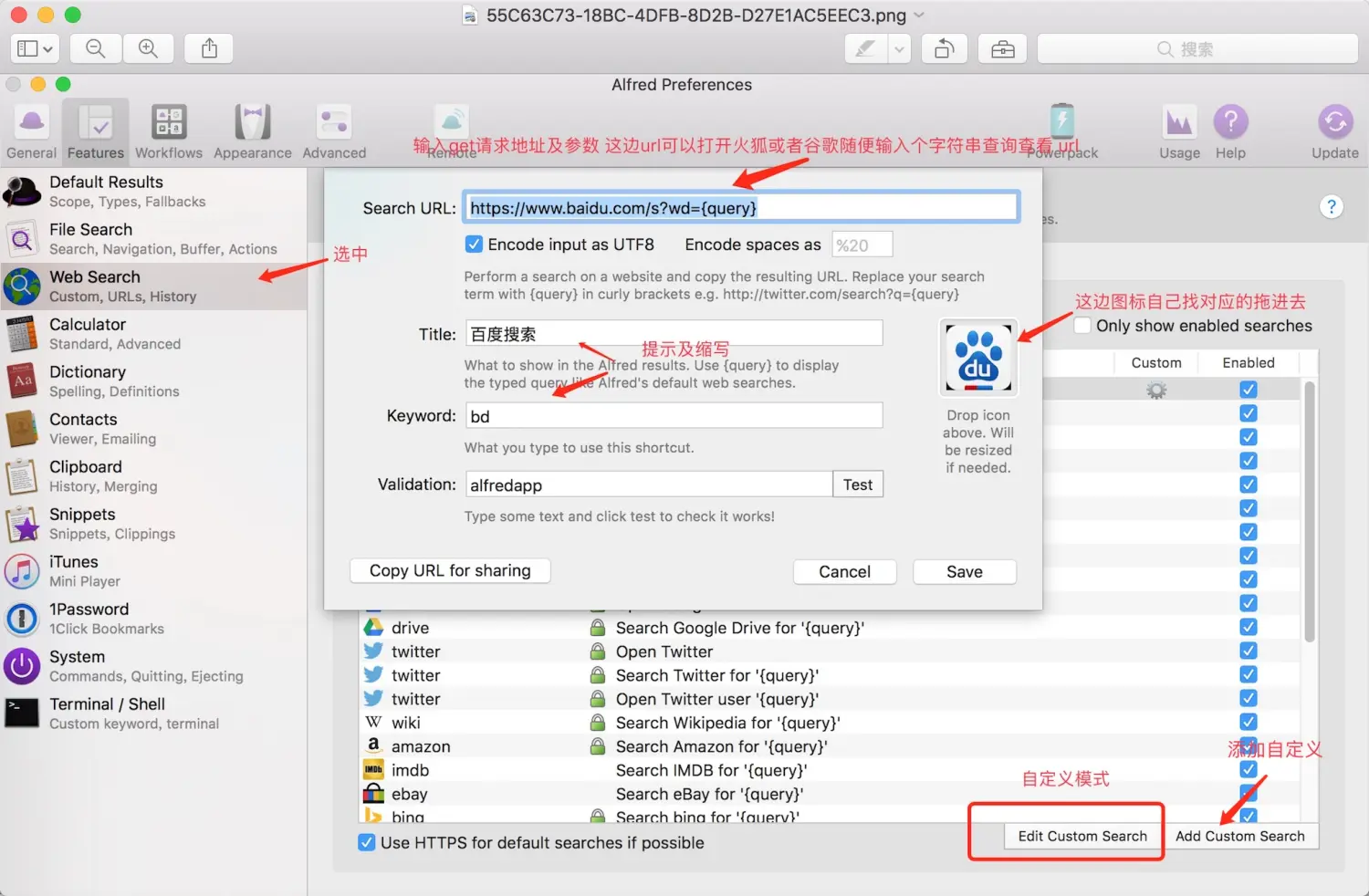
Task: Toggle Only show enabled searches checkbox
Action: click(x=1082, y=326)
